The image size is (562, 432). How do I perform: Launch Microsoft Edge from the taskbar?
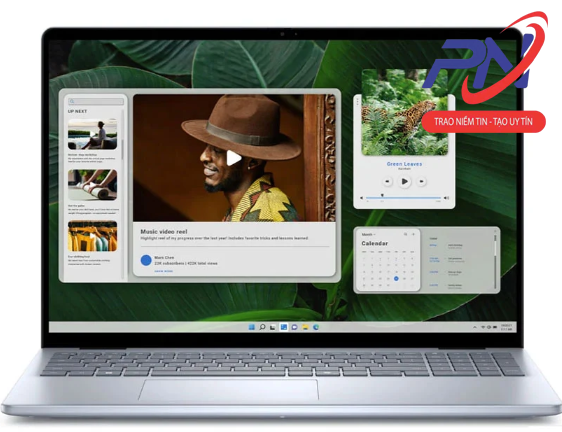[x=316, y=327]
